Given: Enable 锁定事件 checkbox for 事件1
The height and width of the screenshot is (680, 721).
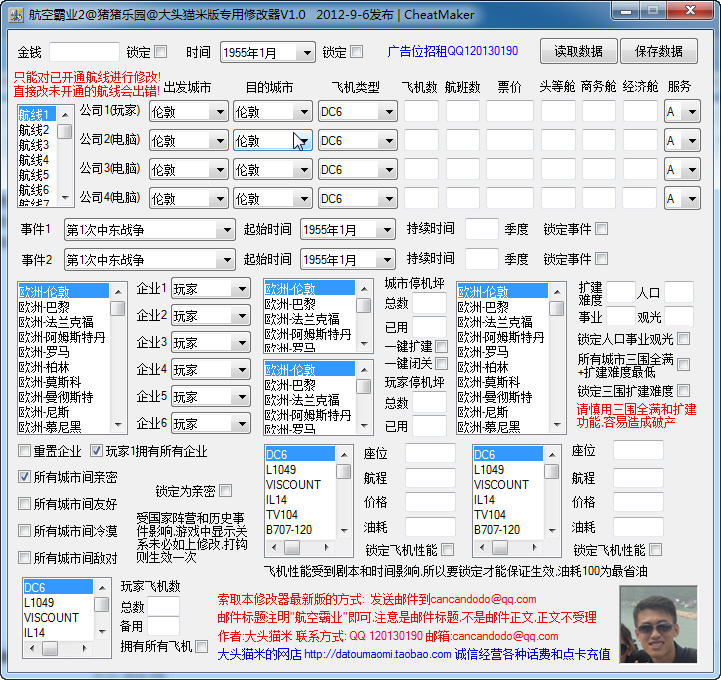Looking at the screenshot, I should 601,229.
